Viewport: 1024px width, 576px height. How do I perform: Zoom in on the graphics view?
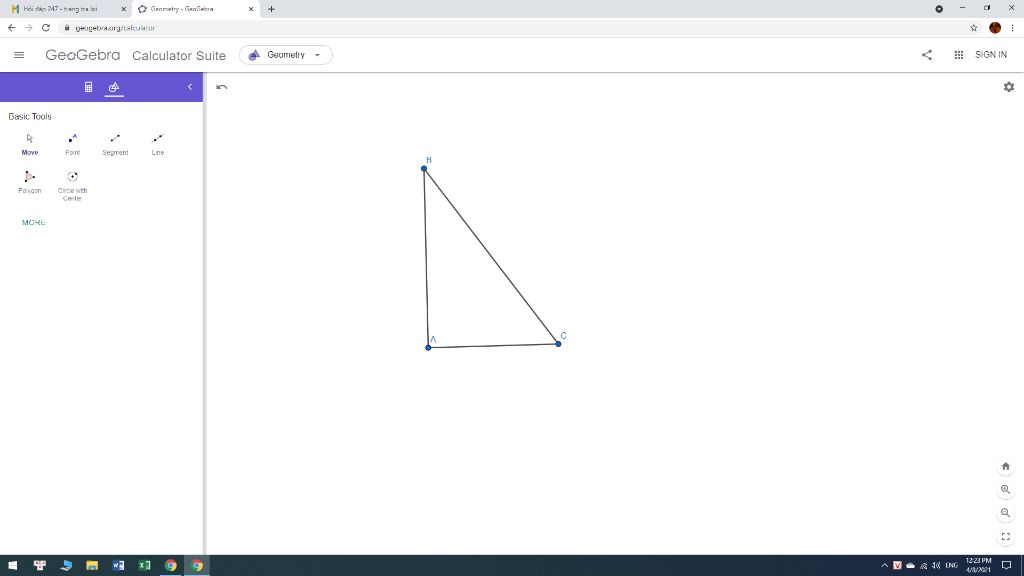pos(1006,490)
